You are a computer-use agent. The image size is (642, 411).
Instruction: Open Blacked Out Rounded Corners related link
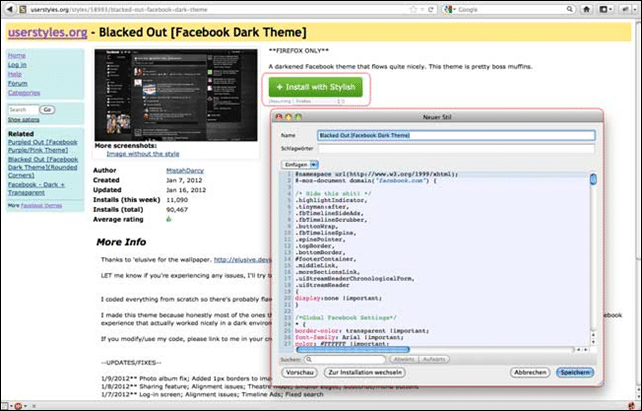point(43,167)
